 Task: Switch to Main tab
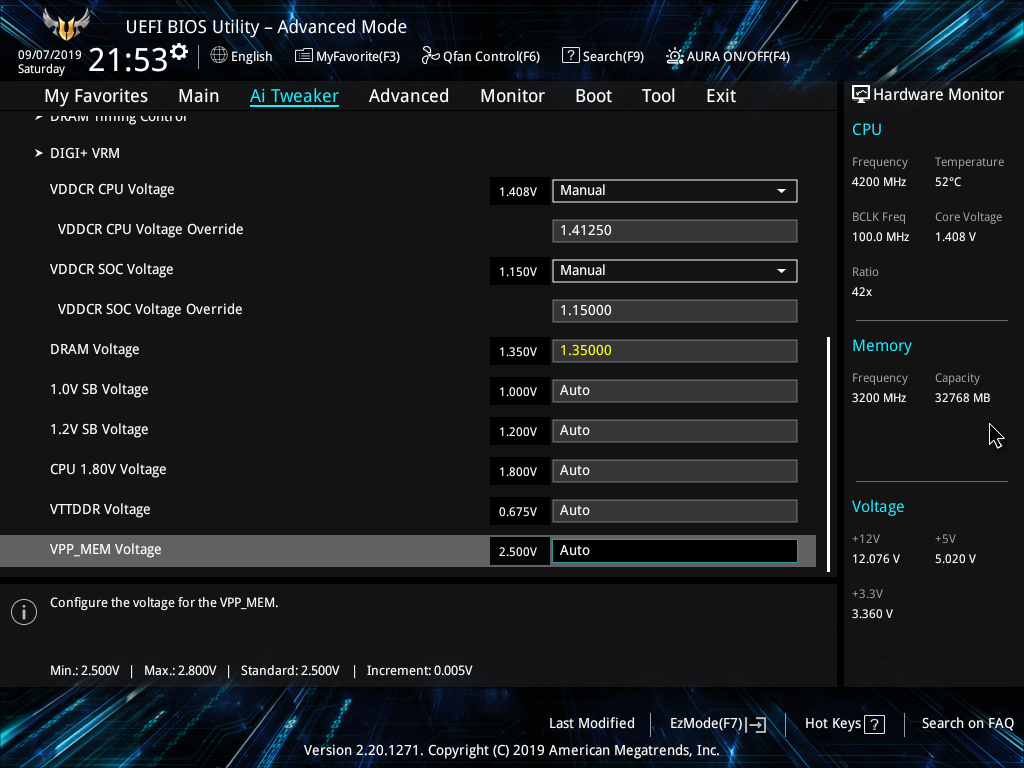click(199, 96)
